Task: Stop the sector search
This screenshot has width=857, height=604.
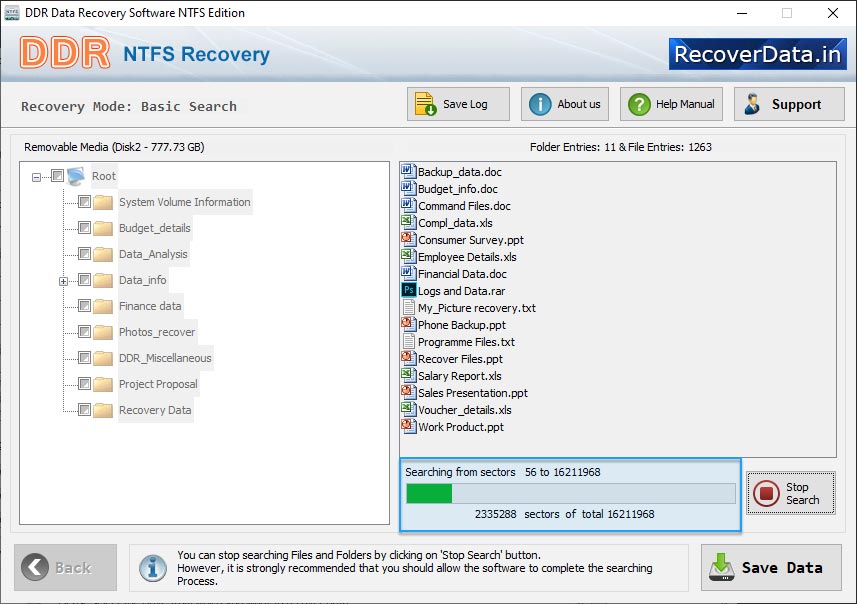Action: (791, 493)
